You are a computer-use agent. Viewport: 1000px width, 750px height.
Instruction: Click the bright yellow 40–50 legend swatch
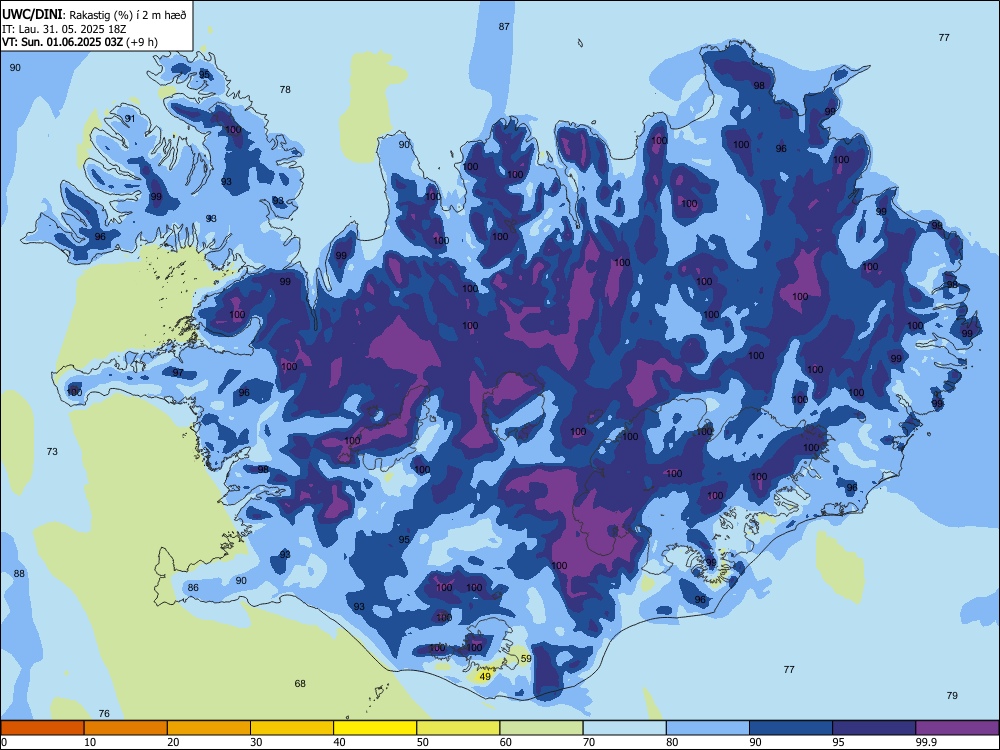(375, 728)
